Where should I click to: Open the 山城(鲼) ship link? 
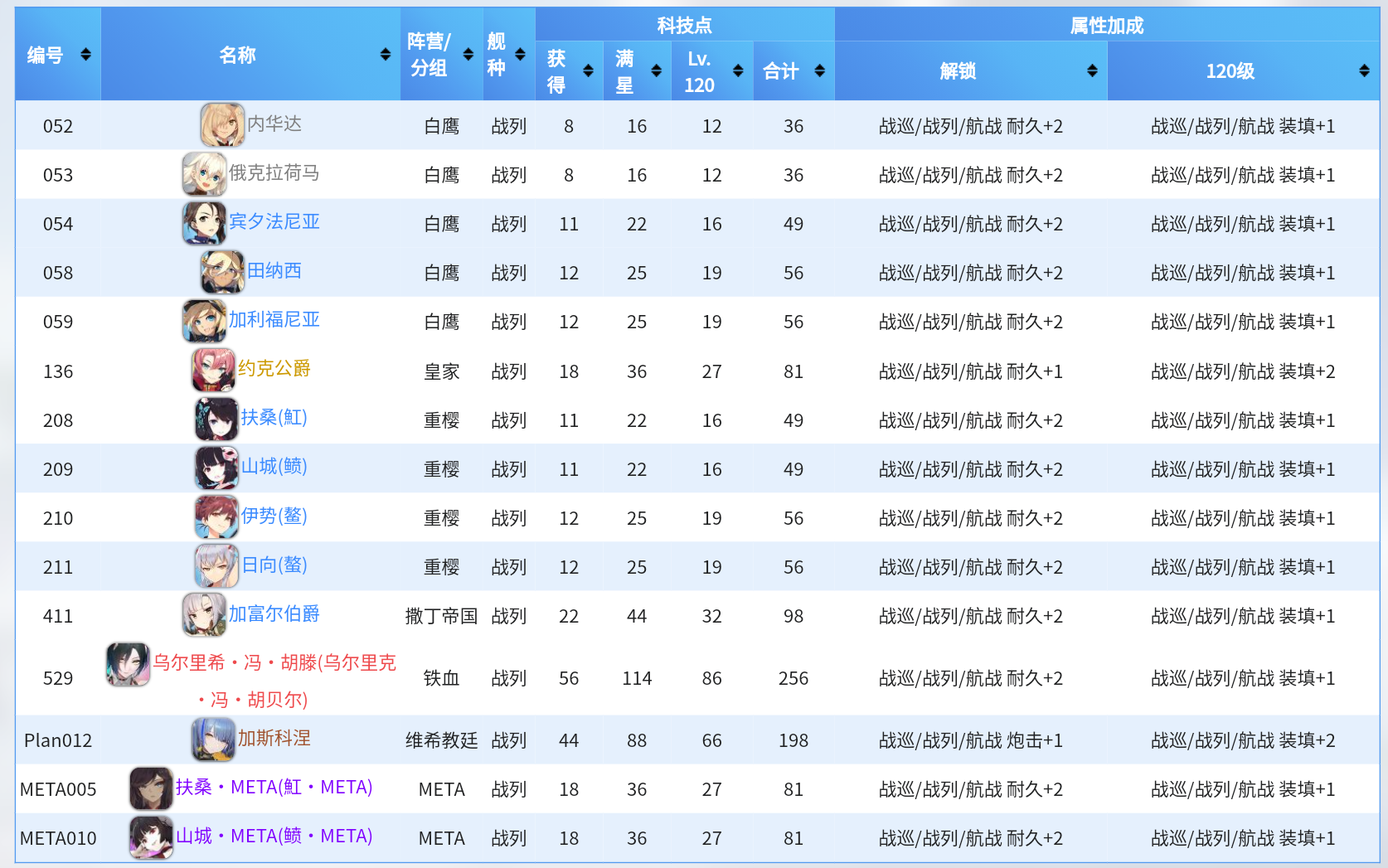274,466
